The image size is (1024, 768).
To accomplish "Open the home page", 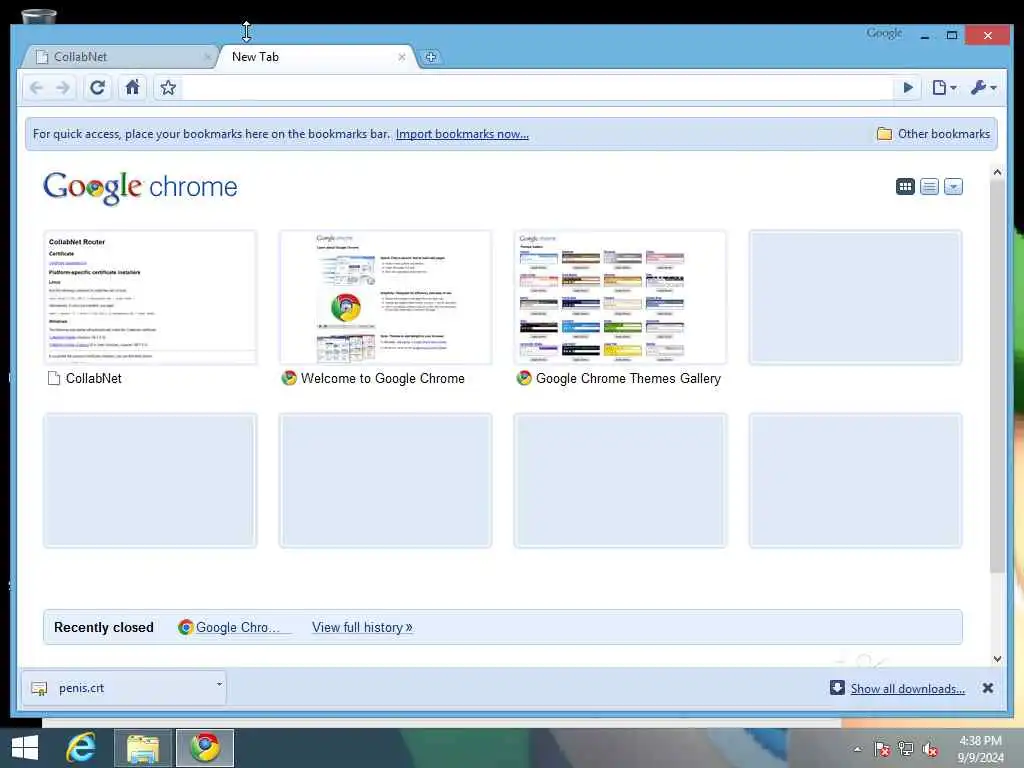I will [x=132, y=88].
